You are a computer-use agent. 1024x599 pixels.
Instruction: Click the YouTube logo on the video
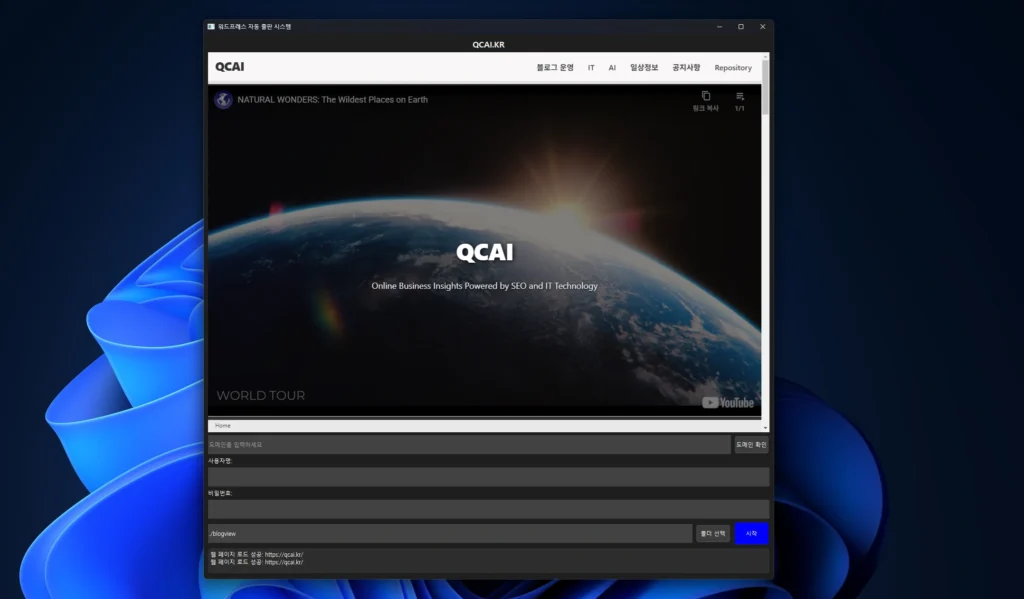(x=728, y=403)
